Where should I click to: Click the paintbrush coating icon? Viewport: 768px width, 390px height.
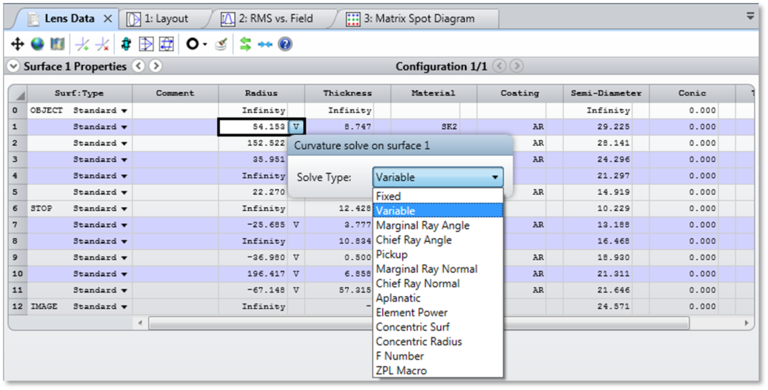[x=221, y=45]
